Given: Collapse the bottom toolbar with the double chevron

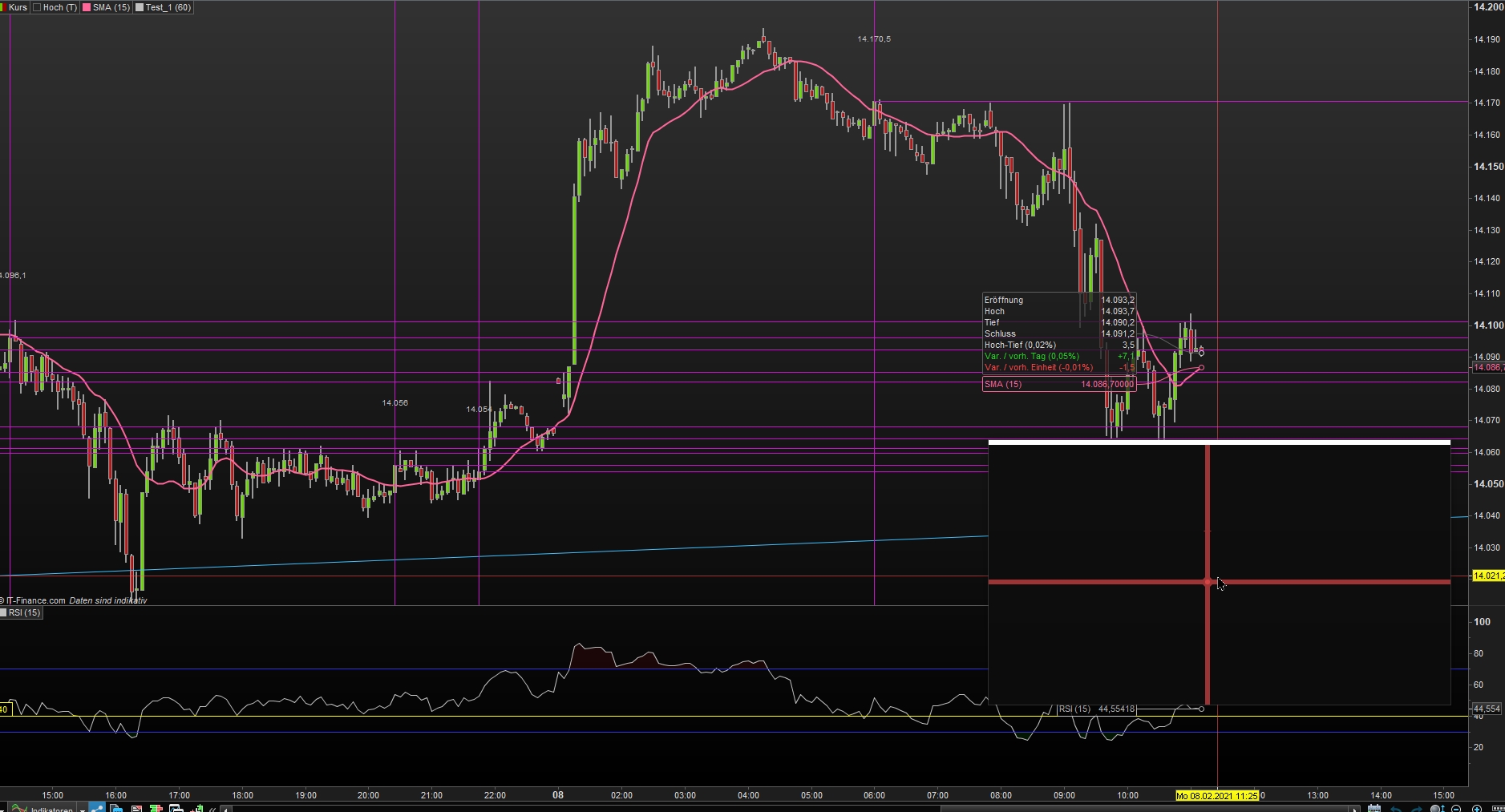Looking at the screenshot, I should point(214,808).
